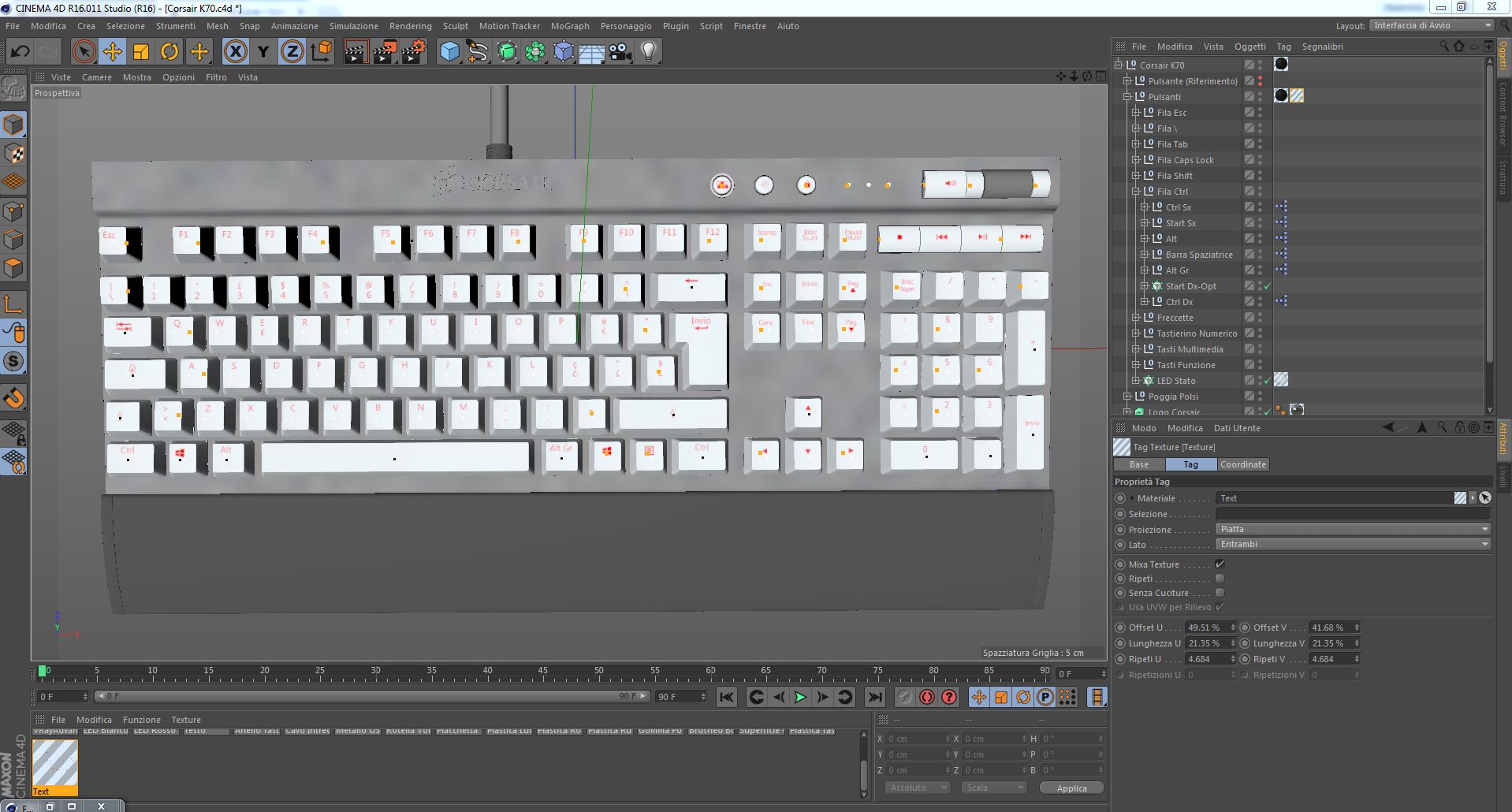Enable Polygons mode
The height and width of the screenshot is (812, 1512).
(14, 268)
